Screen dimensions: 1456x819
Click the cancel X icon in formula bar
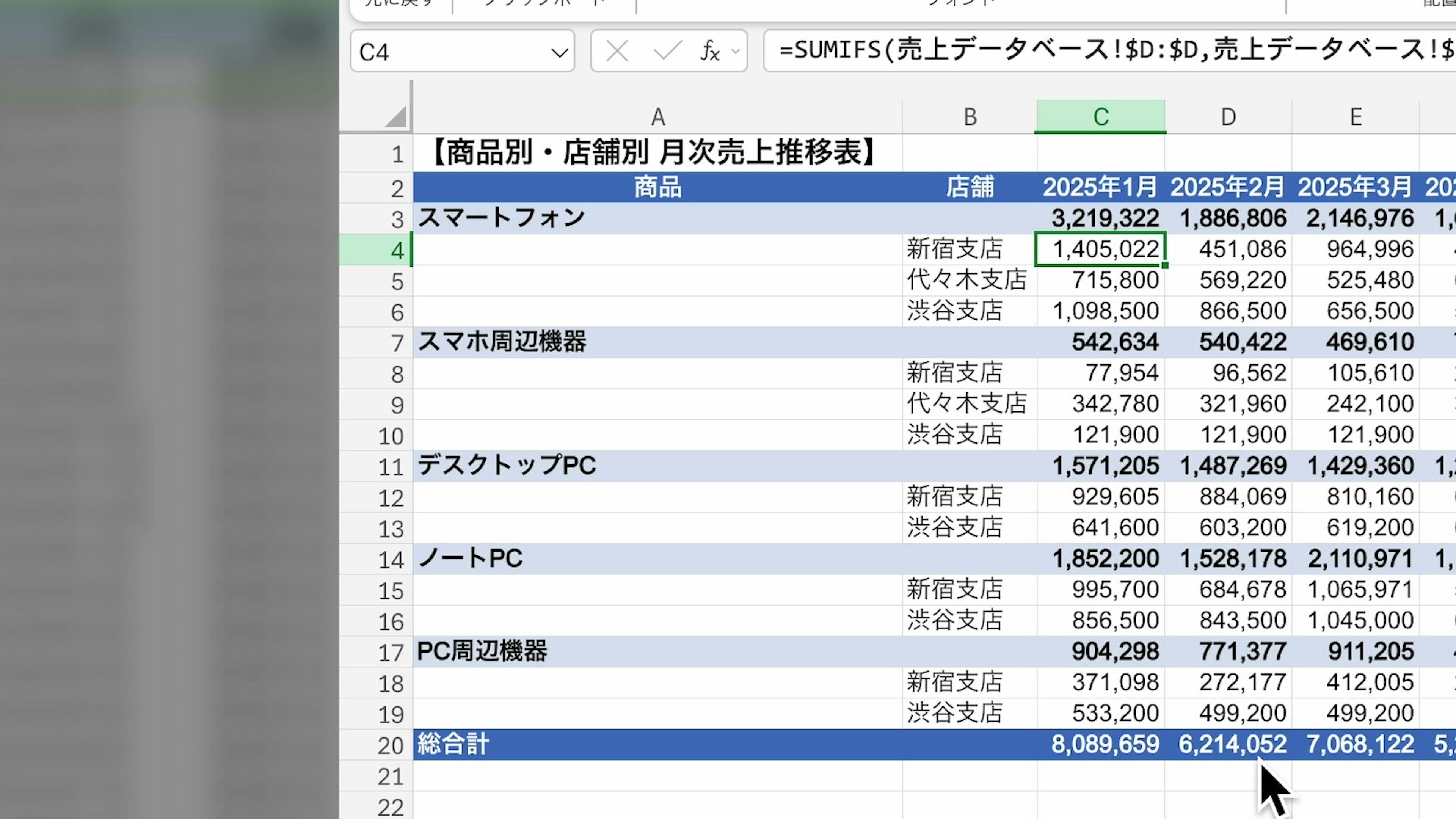(x=617, y=52)
